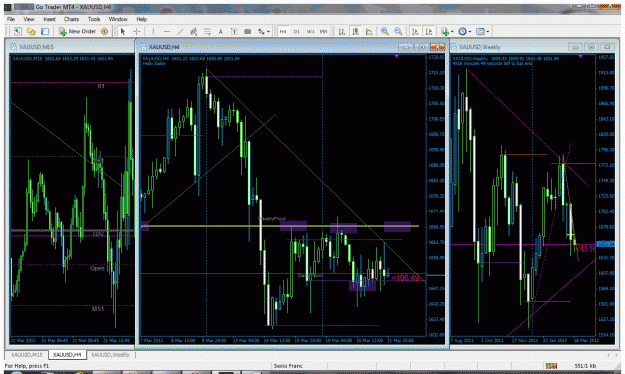Click the red <196:49 label on H4 chart

[405, 278]
